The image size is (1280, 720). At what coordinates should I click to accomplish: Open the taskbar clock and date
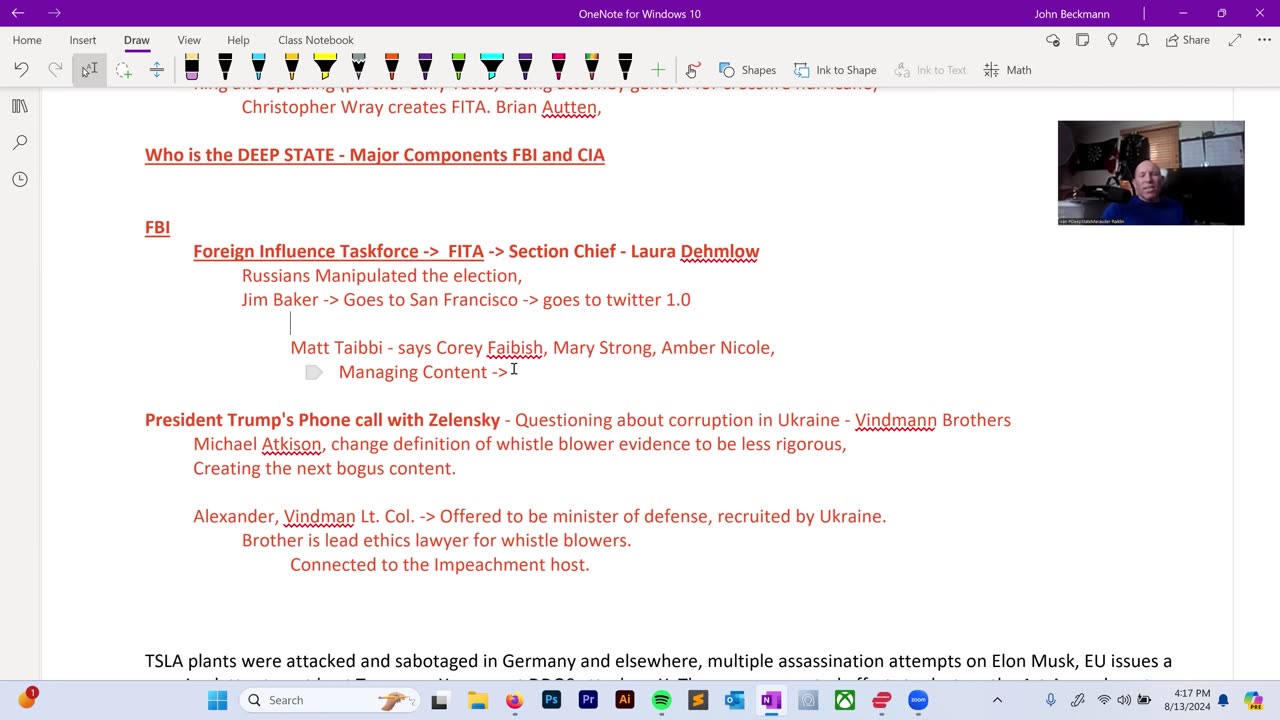pyautogui.click(x=1188, y=700)
